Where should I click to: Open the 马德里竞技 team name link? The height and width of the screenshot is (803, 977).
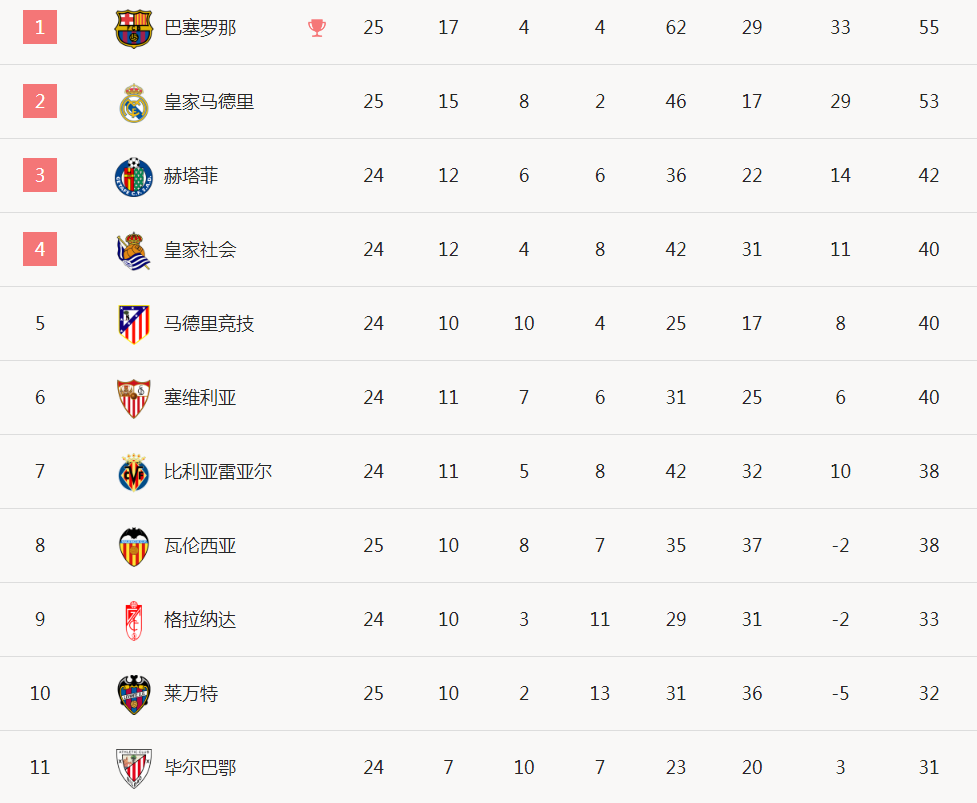tap(209, 323)
